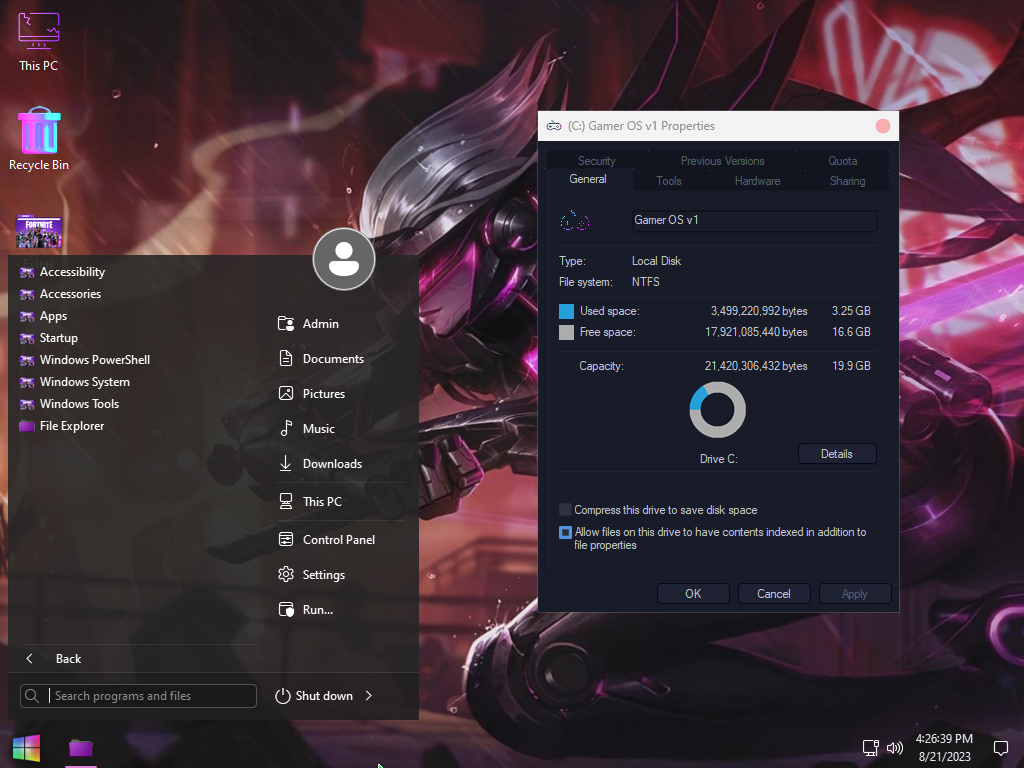Open the notification center icon
The width and height of the screenshot is (1024, 768).
(x=1000, y=748)
